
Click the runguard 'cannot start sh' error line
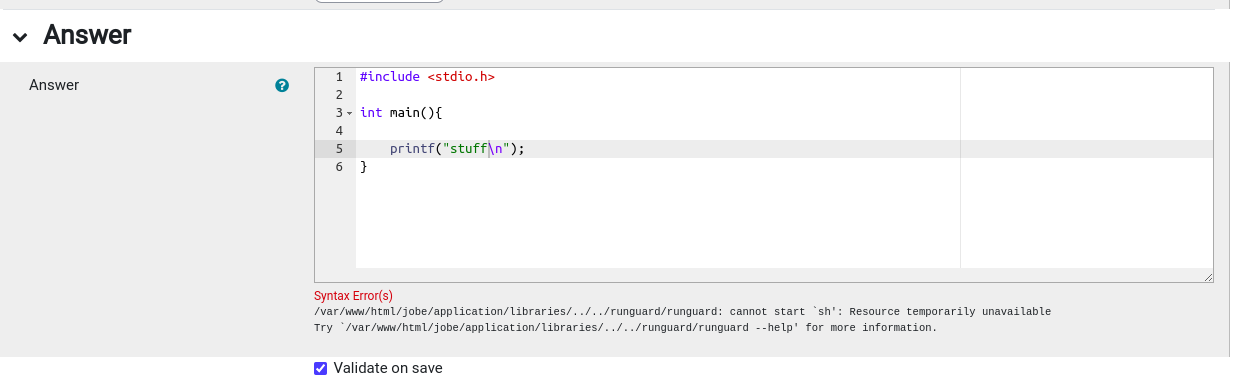click(682, 312)
